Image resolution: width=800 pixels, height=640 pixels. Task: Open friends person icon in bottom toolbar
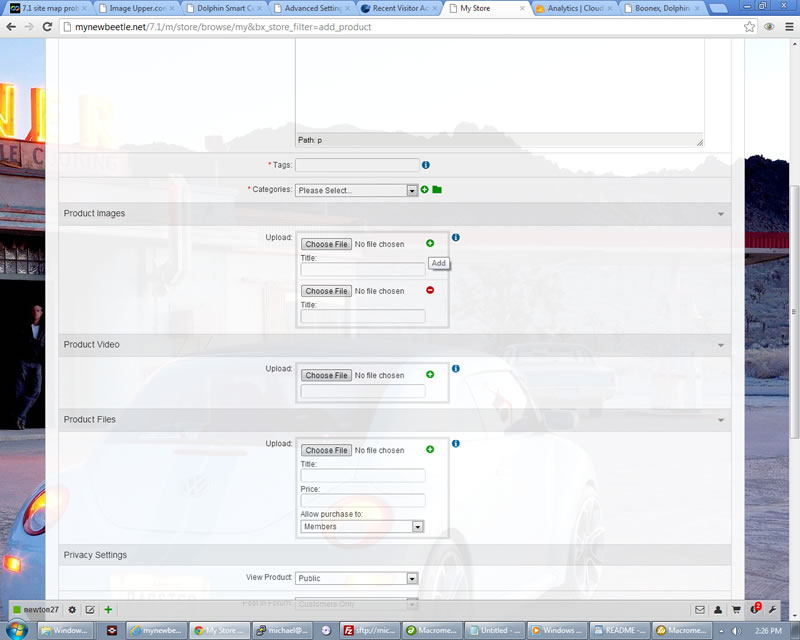[x=718, y=610]
